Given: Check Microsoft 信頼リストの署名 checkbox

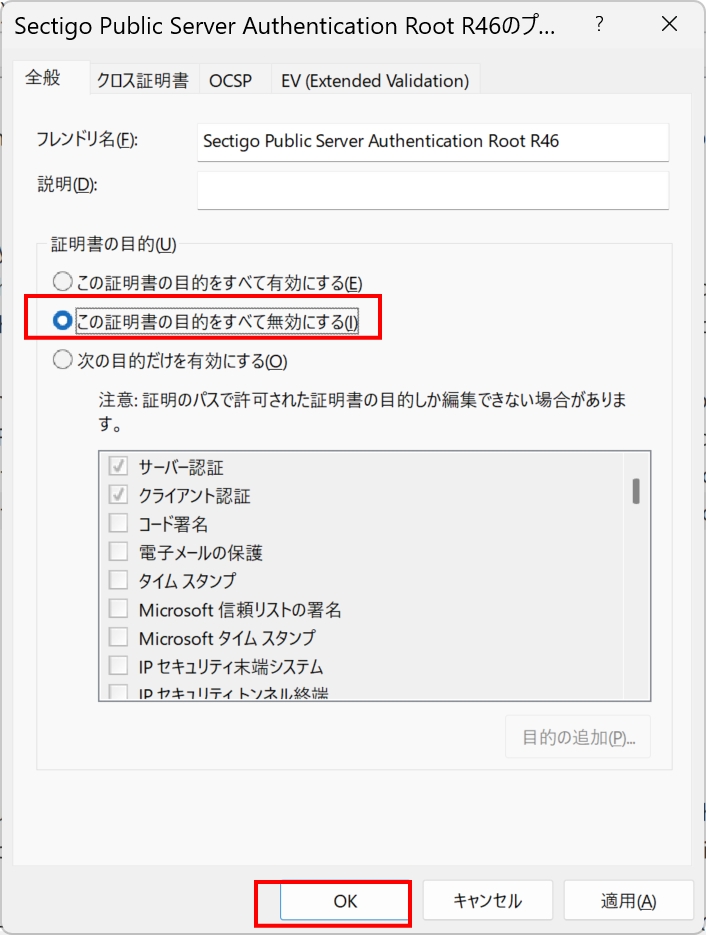Looking at the screenshot, I should [118, 609].
